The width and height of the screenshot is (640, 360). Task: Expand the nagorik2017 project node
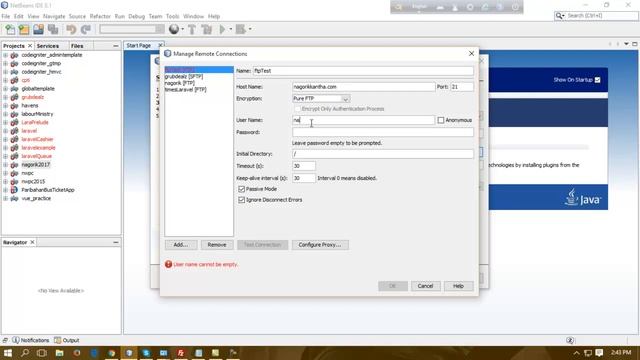point(5,164)
